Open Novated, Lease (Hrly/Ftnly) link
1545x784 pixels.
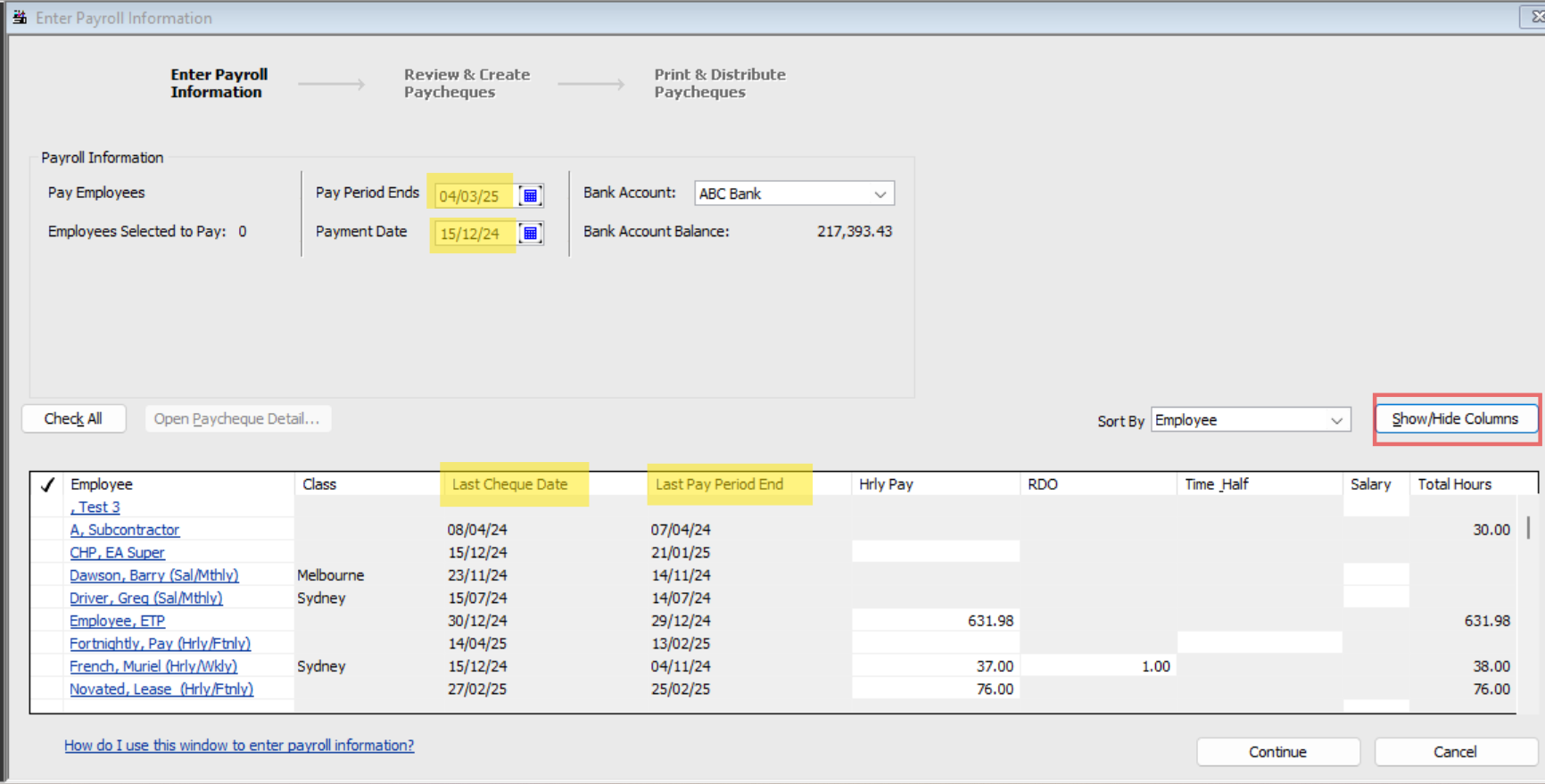point(161,689)
